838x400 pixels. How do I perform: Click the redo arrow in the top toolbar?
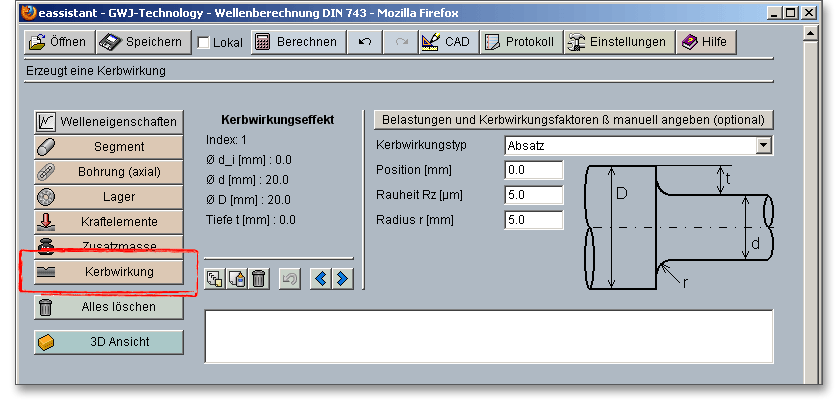[x=400, y=42]
